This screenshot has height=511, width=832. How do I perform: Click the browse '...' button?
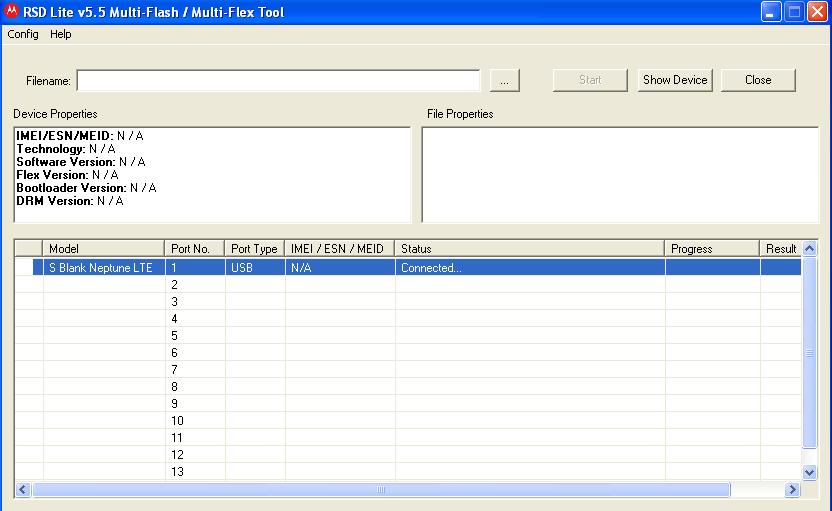[x=505, y=81]
